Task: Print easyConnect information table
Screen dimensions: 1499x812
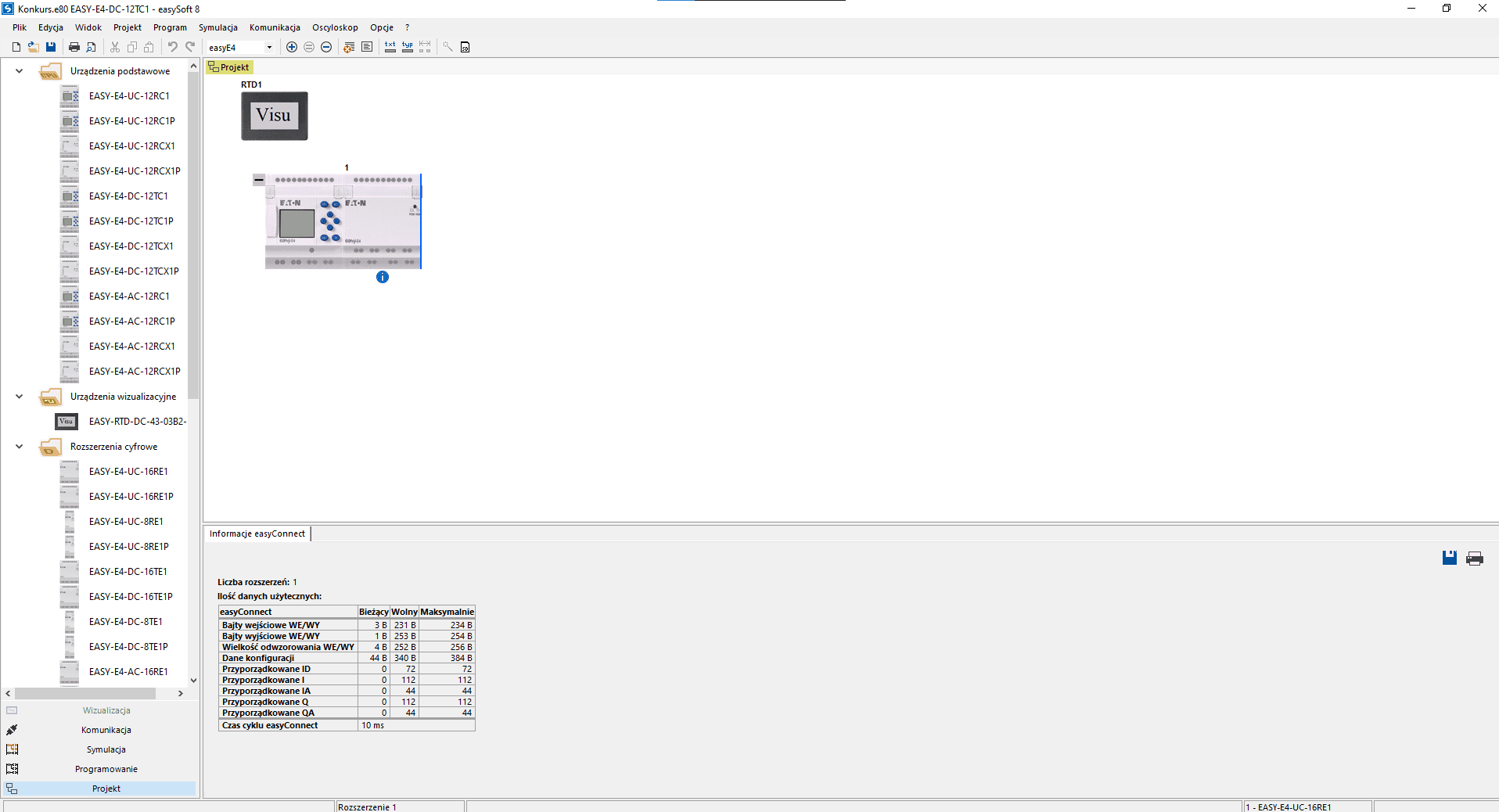Action: (x=1475, y=558)
